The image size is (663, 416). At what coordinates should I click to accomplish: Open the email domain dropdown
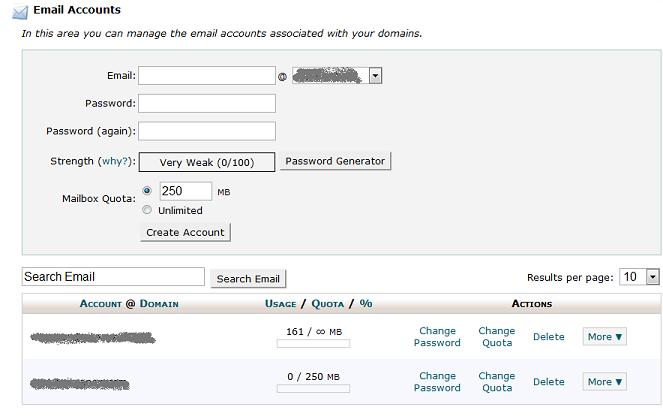coord(375,75)
